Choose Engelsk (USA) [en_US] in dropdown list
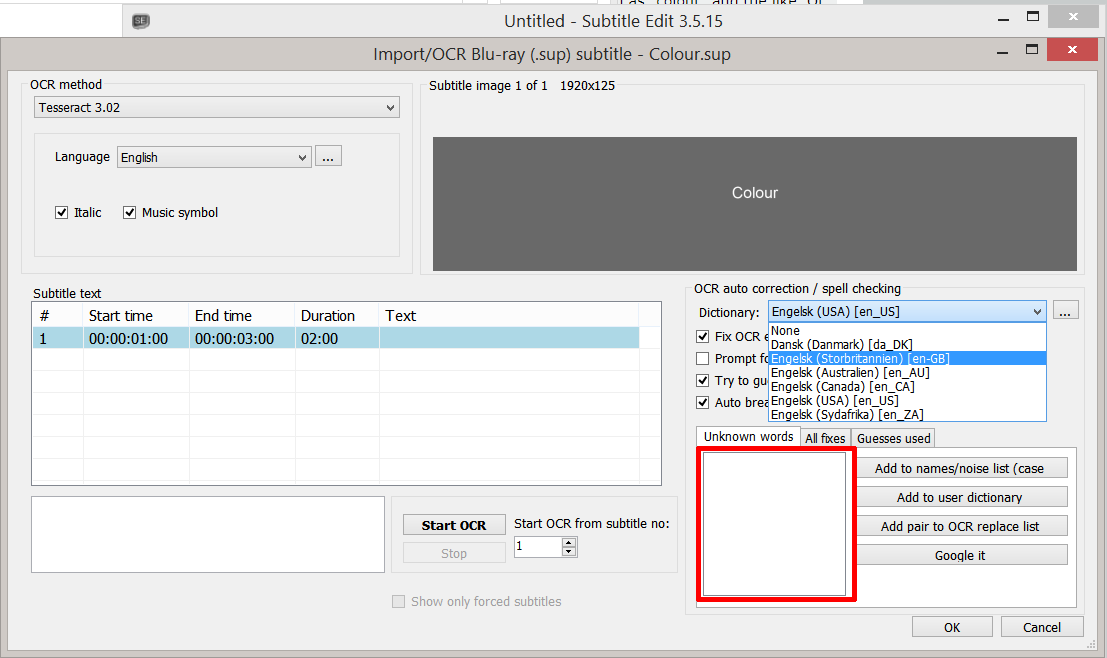This screenshot has height=658, width=1107. [x=907, y=400]
